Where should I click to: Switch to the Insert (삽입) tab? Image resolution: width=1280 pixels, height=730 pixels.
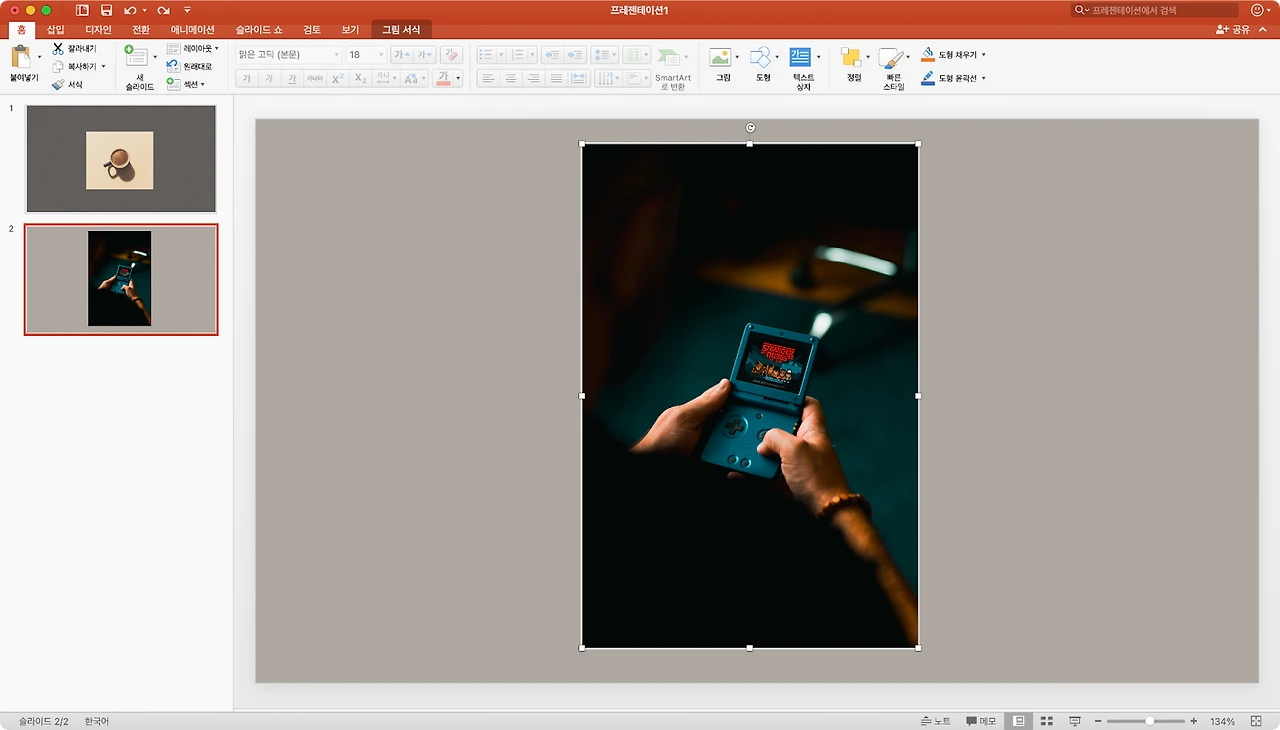(55, 30)
